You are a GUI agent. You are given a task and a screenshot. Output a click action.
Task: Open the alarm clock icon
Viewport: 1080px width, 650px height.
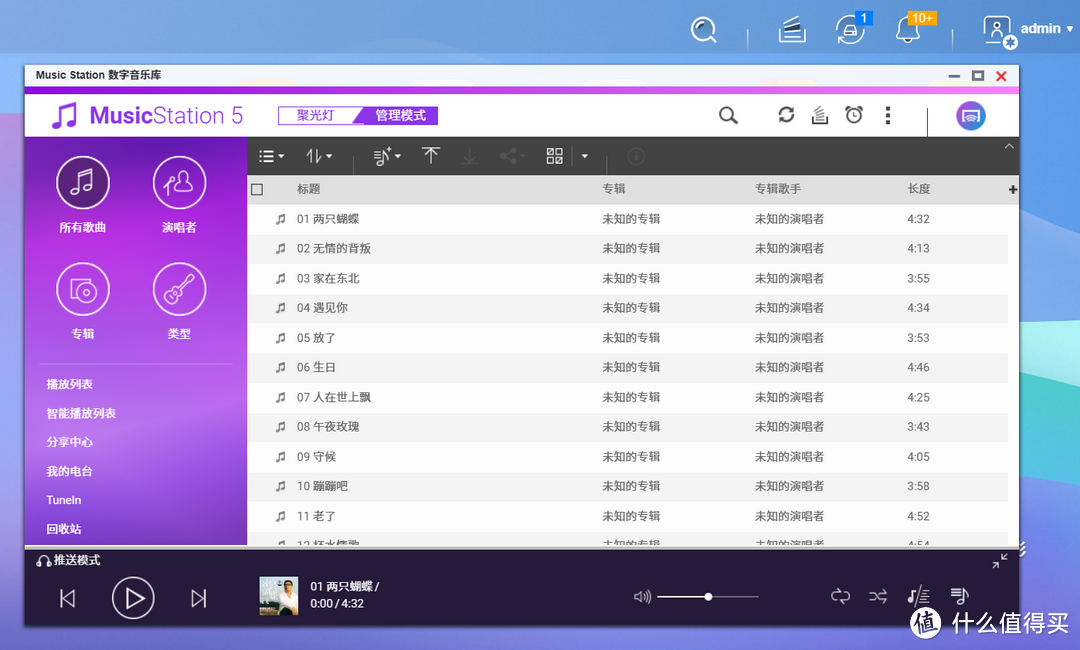point(854,116)
